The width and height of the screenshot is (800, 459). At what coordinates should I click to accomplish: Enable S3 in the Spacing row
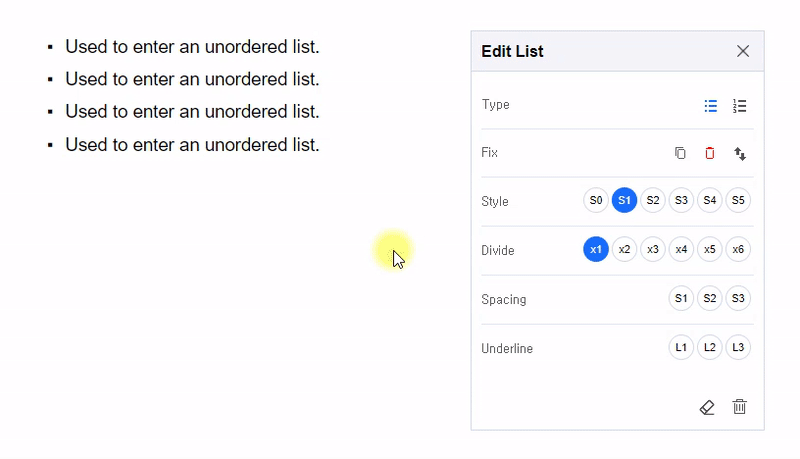click(x=738, y=298)
